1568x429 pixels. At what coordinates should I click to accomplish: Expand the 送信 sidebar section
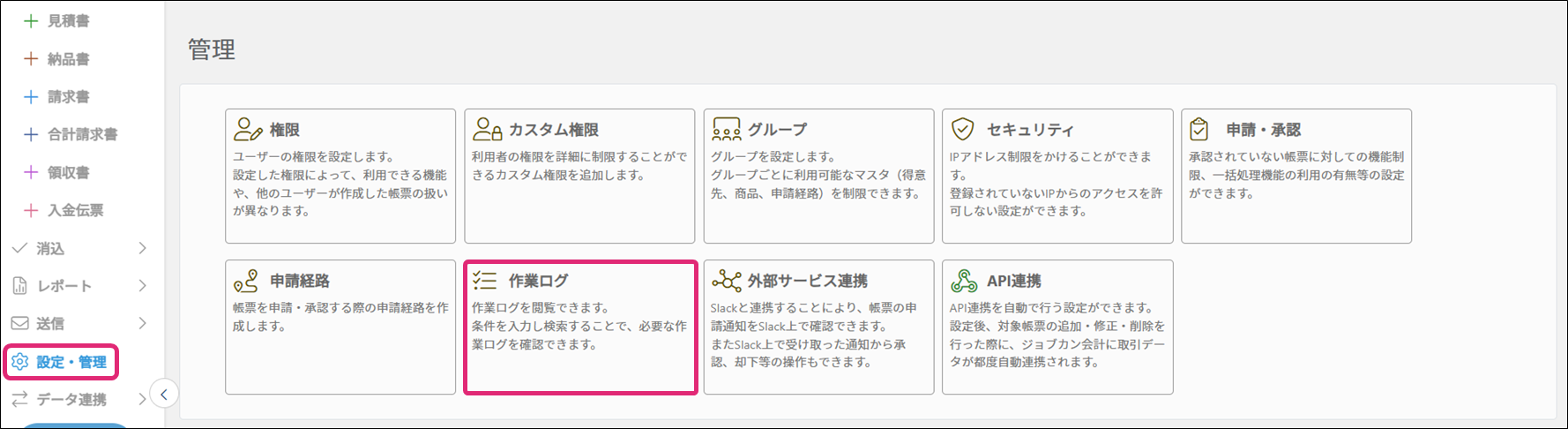(x=142, y=324)
